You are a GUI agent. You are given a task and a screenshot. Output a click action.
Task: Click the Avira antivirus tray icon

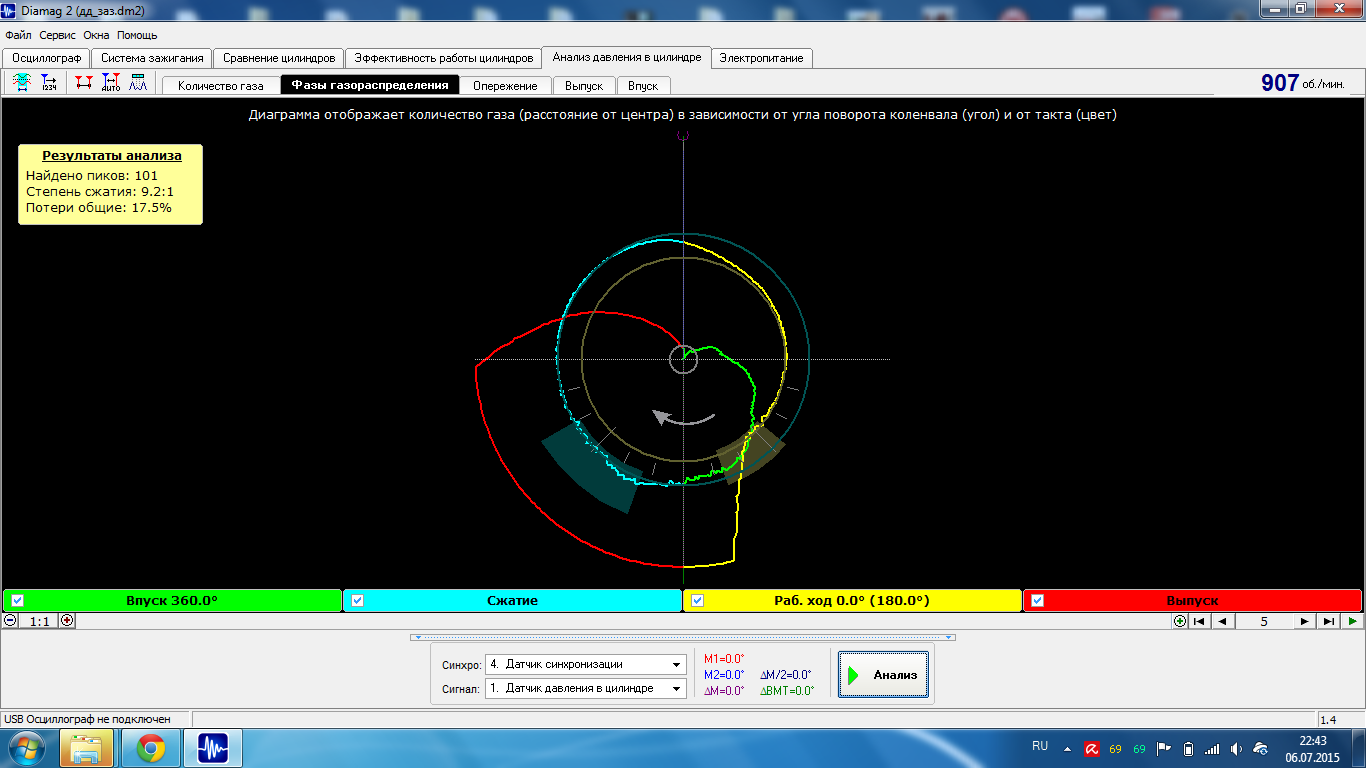[1092, 748]
